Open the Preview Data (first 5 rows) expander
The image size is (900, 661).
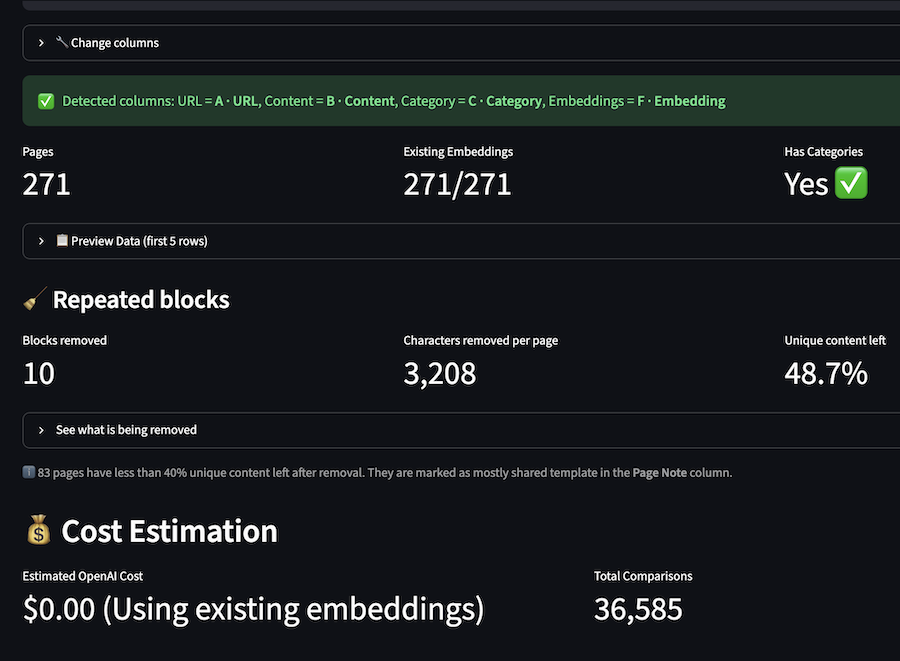[x=461, y=241]
